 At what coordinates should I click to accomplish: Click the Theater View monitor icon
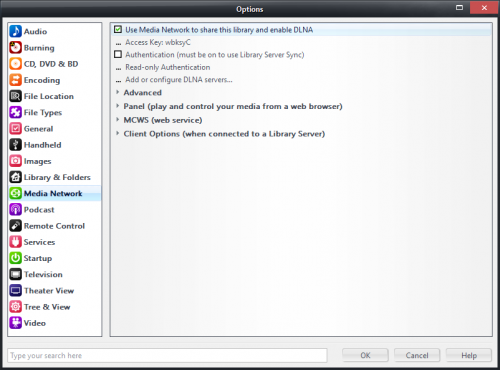coord(16,290)
